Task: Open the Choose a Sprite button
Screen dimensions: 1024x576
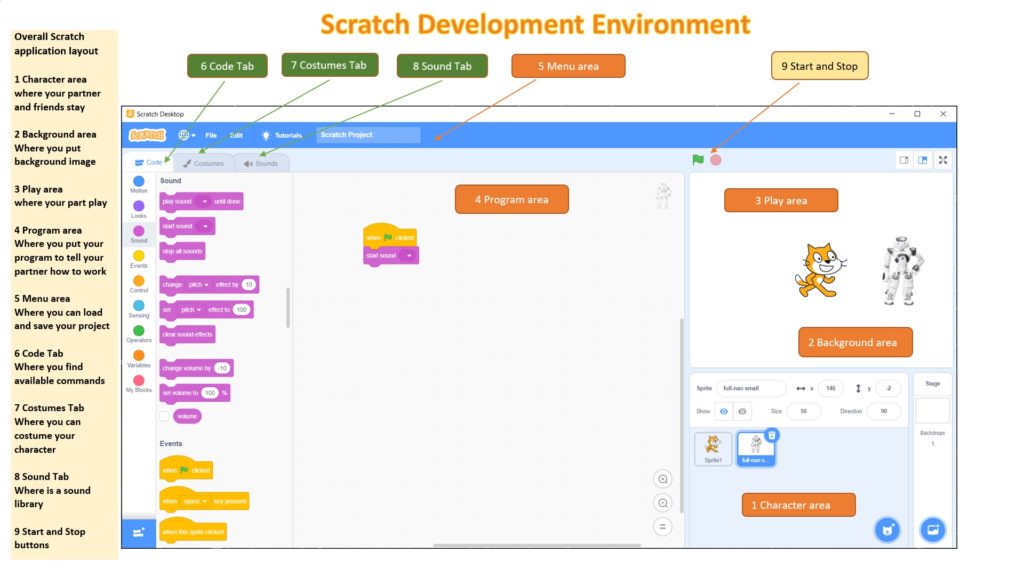Action: [886, 529]
